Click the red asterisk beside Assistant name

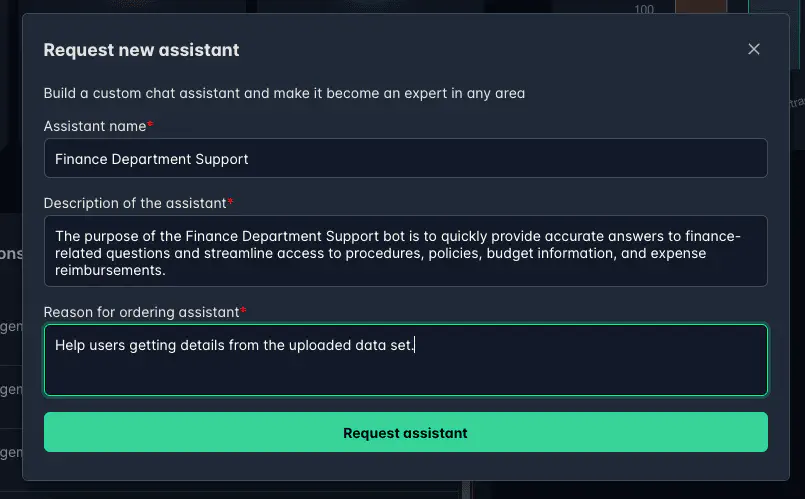[x=150, y=125]
